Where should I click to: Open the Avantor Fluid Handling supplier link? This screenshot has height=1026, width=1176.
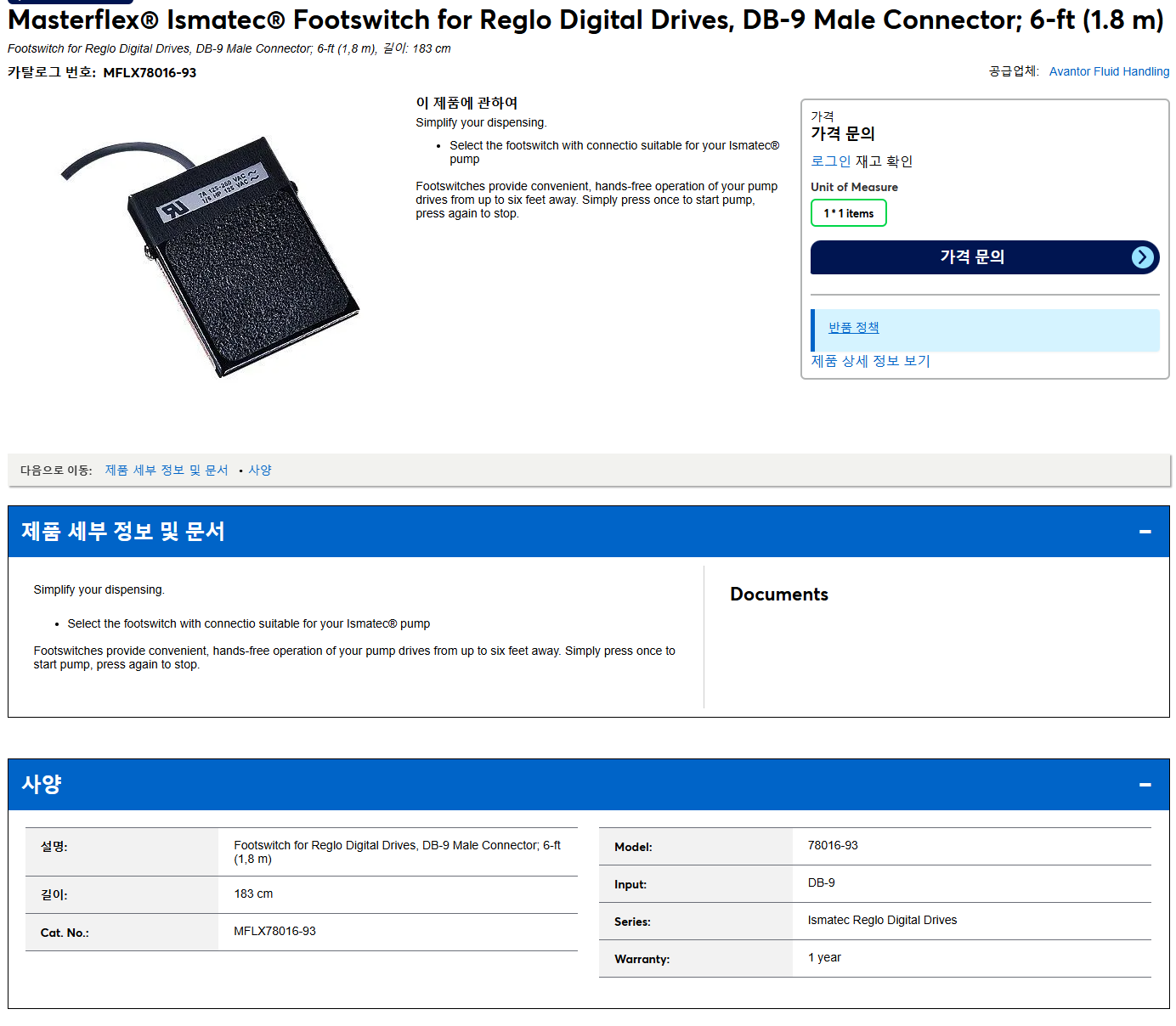coord(1109,71)
